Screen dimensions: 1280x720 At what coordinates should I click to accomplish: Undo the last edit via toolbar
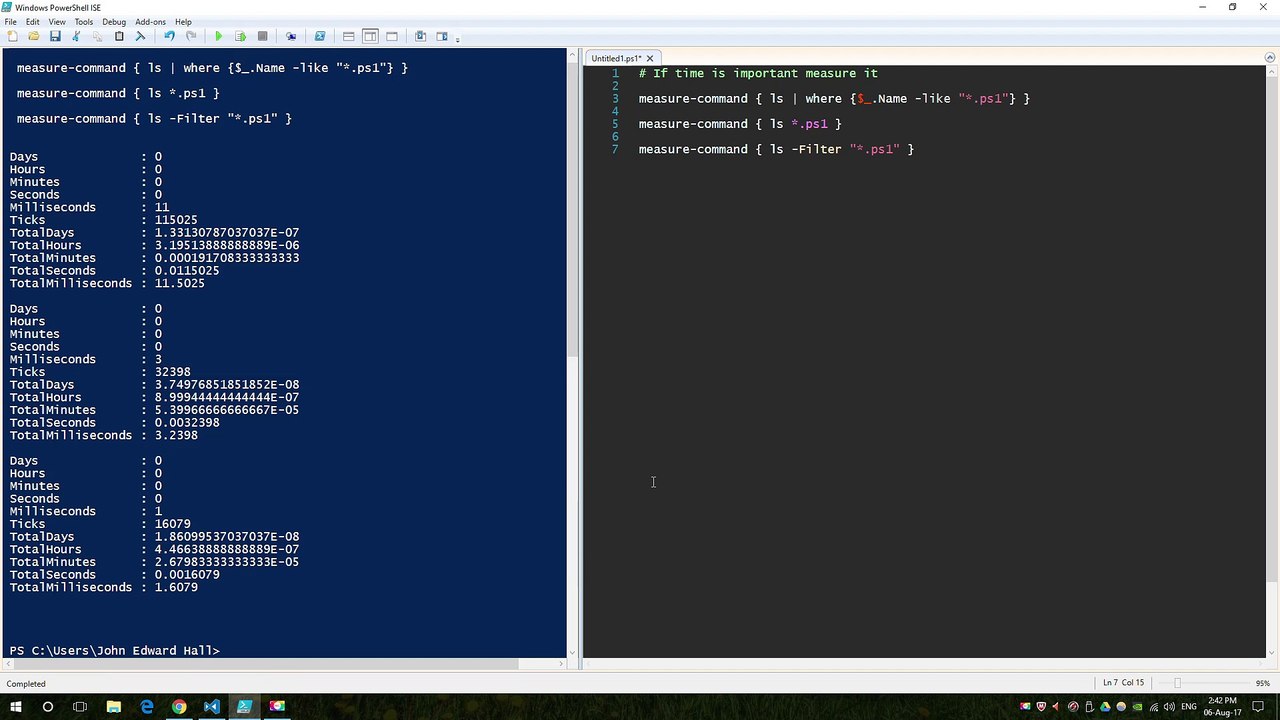click(x=169, y=36)
